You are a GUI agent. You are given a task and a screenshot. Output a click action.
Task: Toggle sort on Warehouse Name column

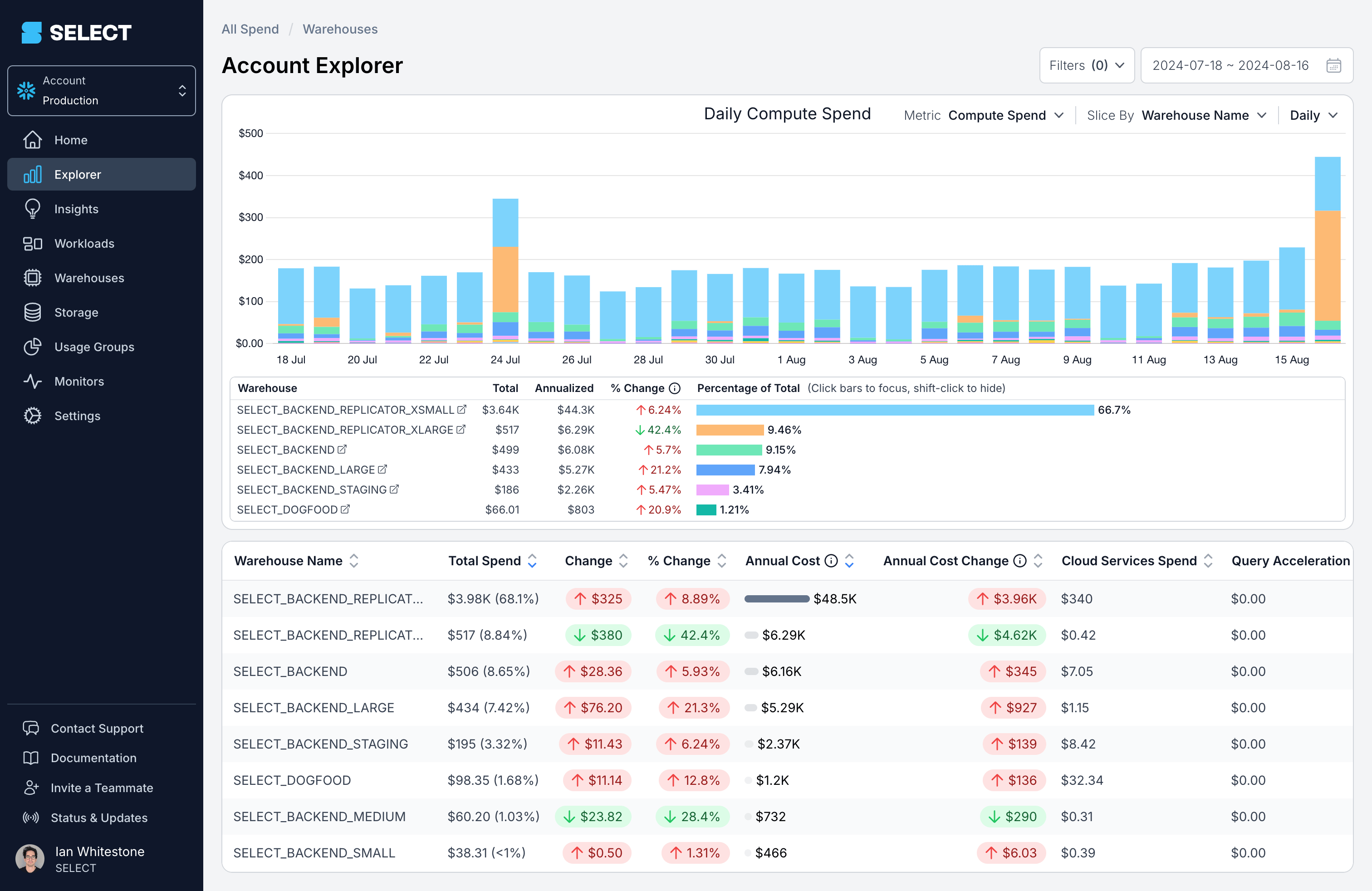click(x=354, y=561)
